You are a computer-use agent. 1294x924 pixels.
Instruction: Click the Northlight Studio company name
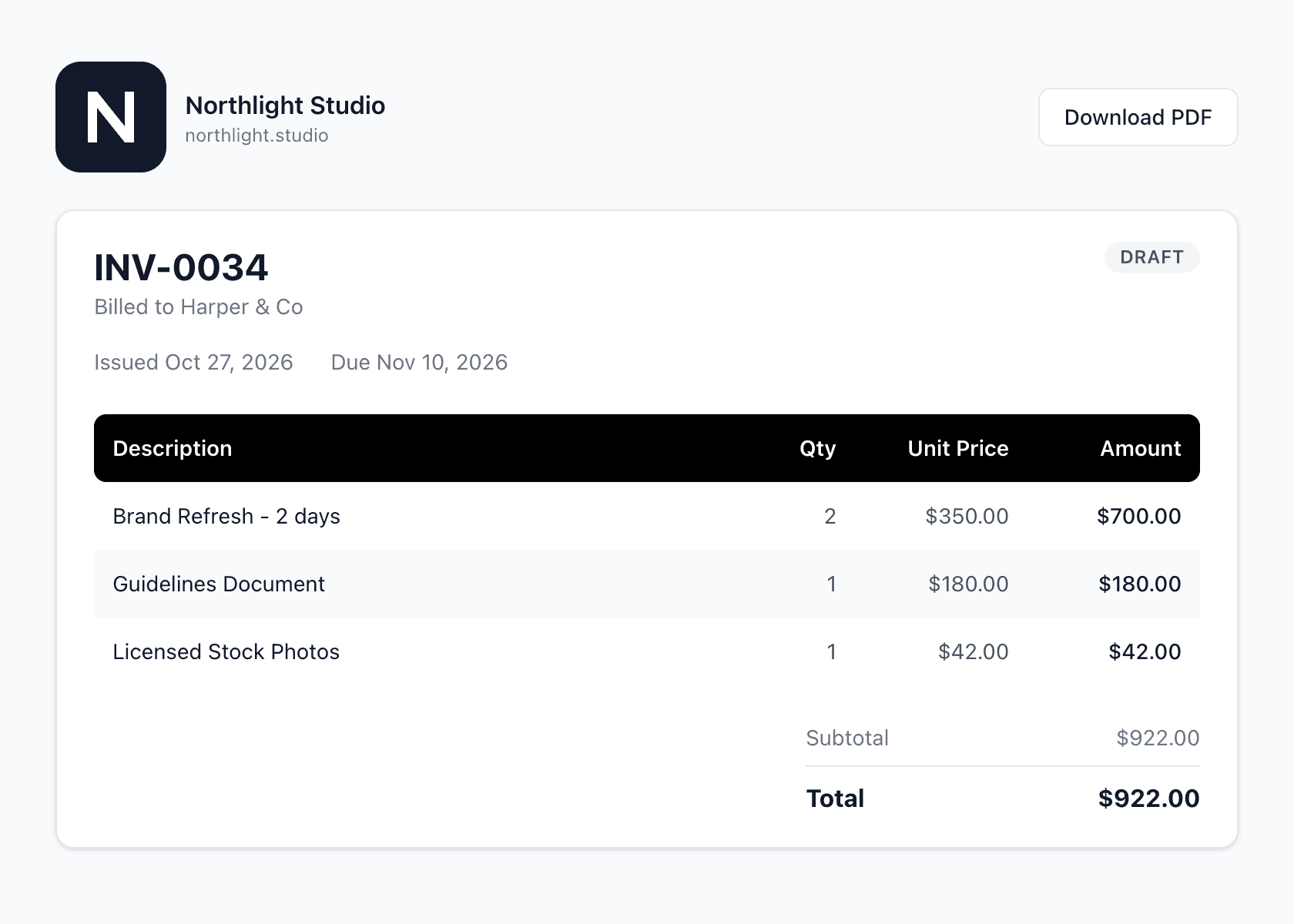click(x=285, y=105)
